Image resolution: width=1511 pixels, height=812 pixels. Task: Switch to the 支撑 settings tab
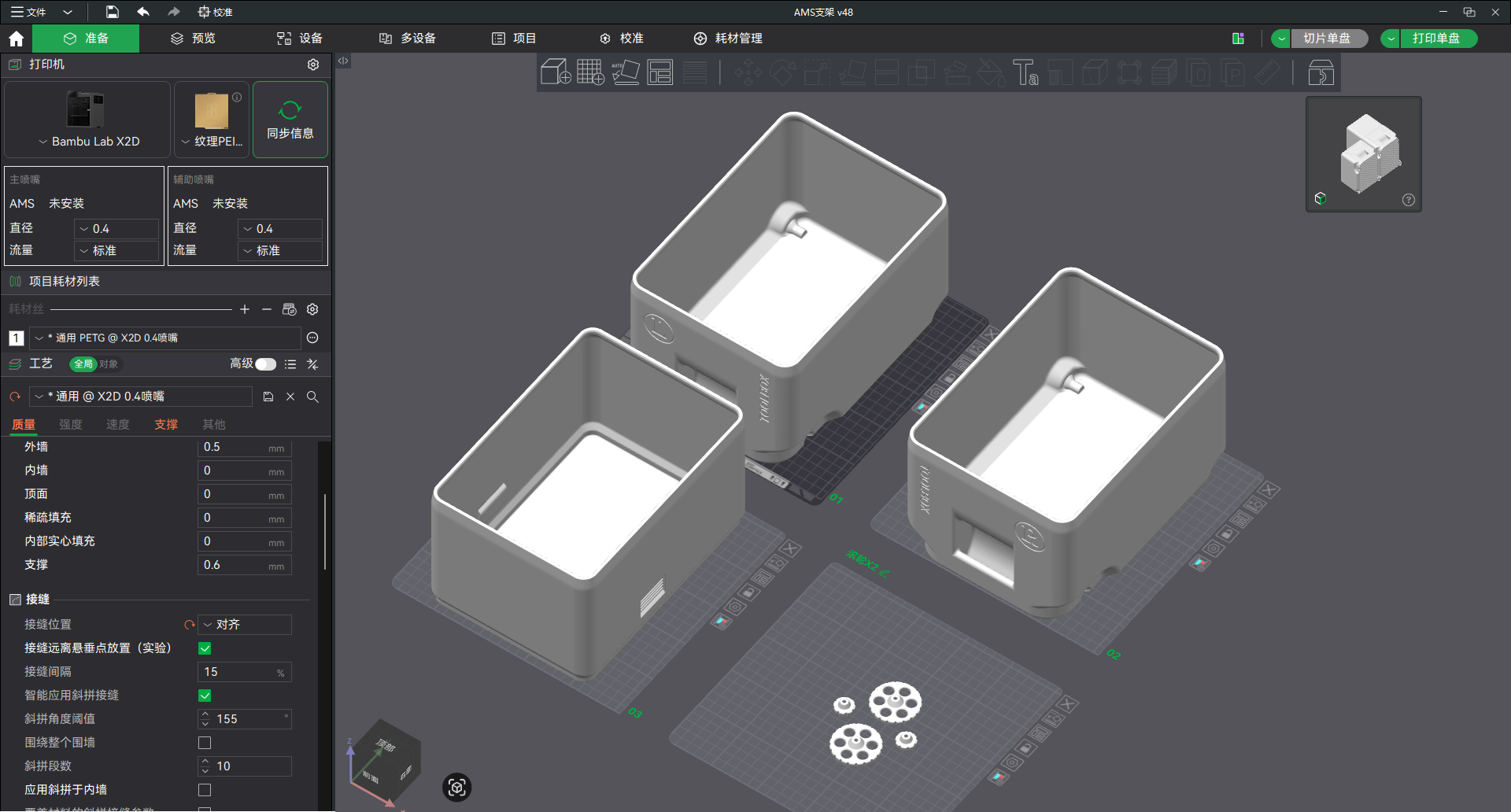tap(166, 425)
